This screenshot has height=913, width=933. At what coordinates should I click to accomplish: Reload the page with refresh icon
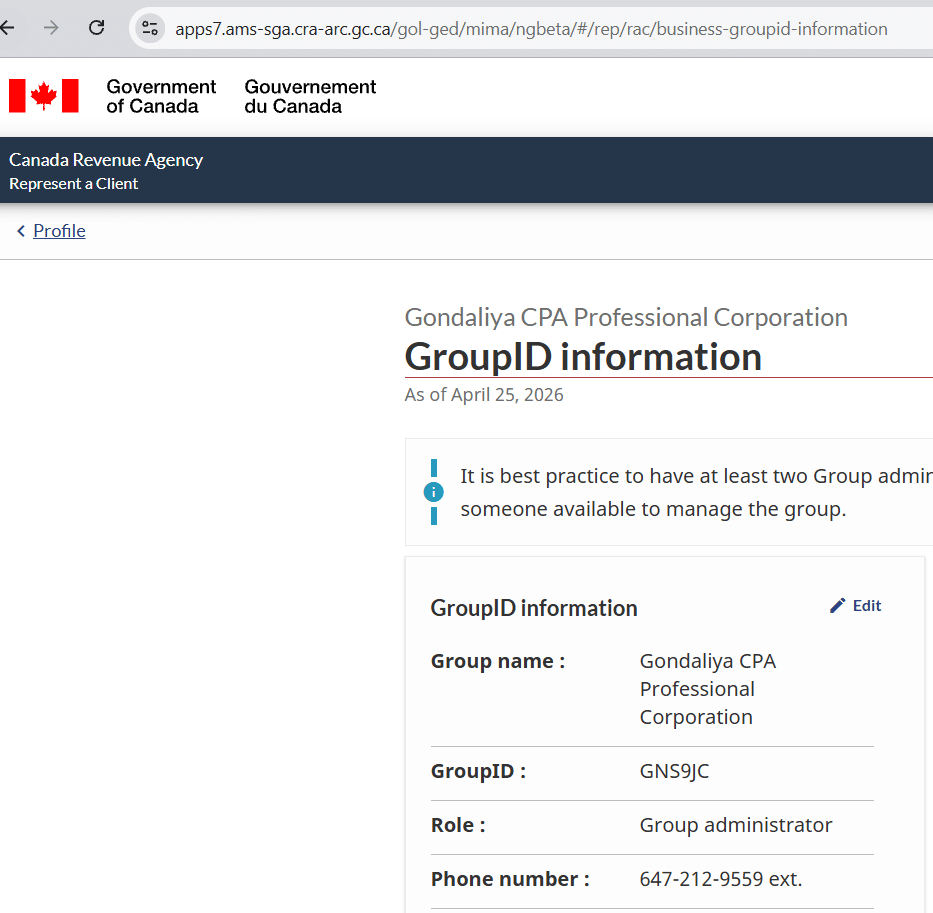(96, 27)
